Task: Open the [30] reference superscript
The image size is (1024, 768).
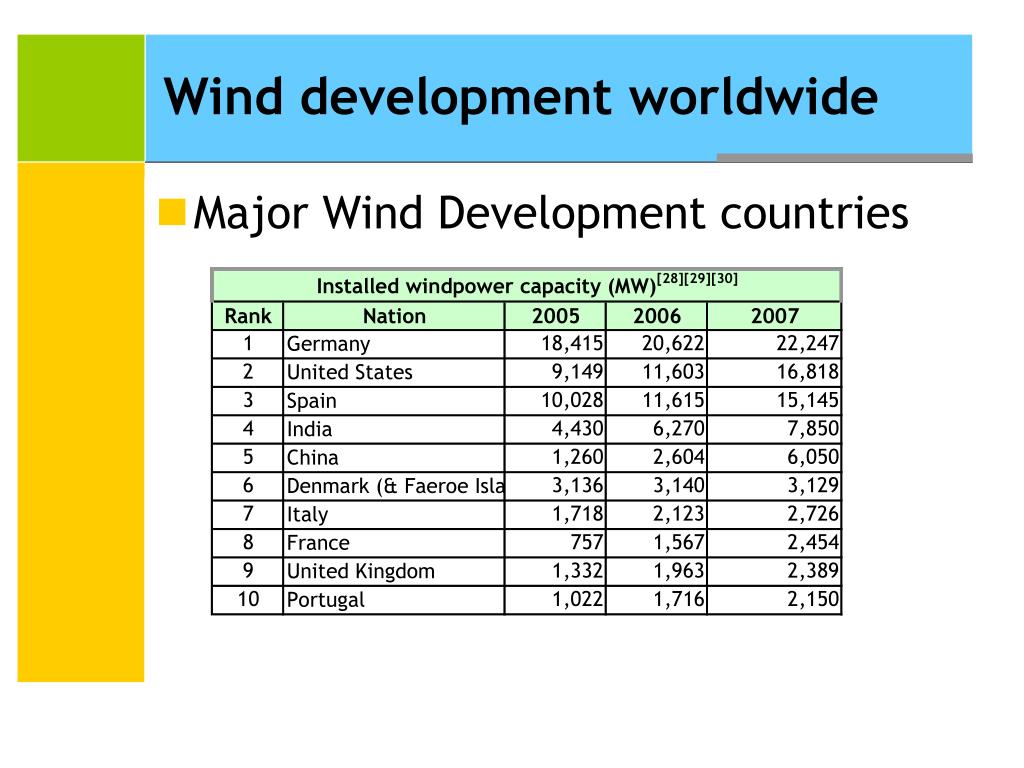Action: 724,279
